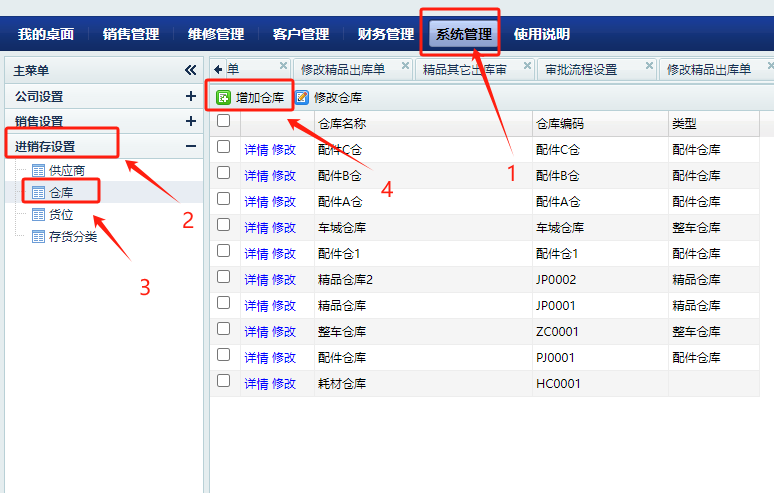Sort by the 仓库编码 column header
The width and height of the screenshot is (774, 493).
pos(560,124)
